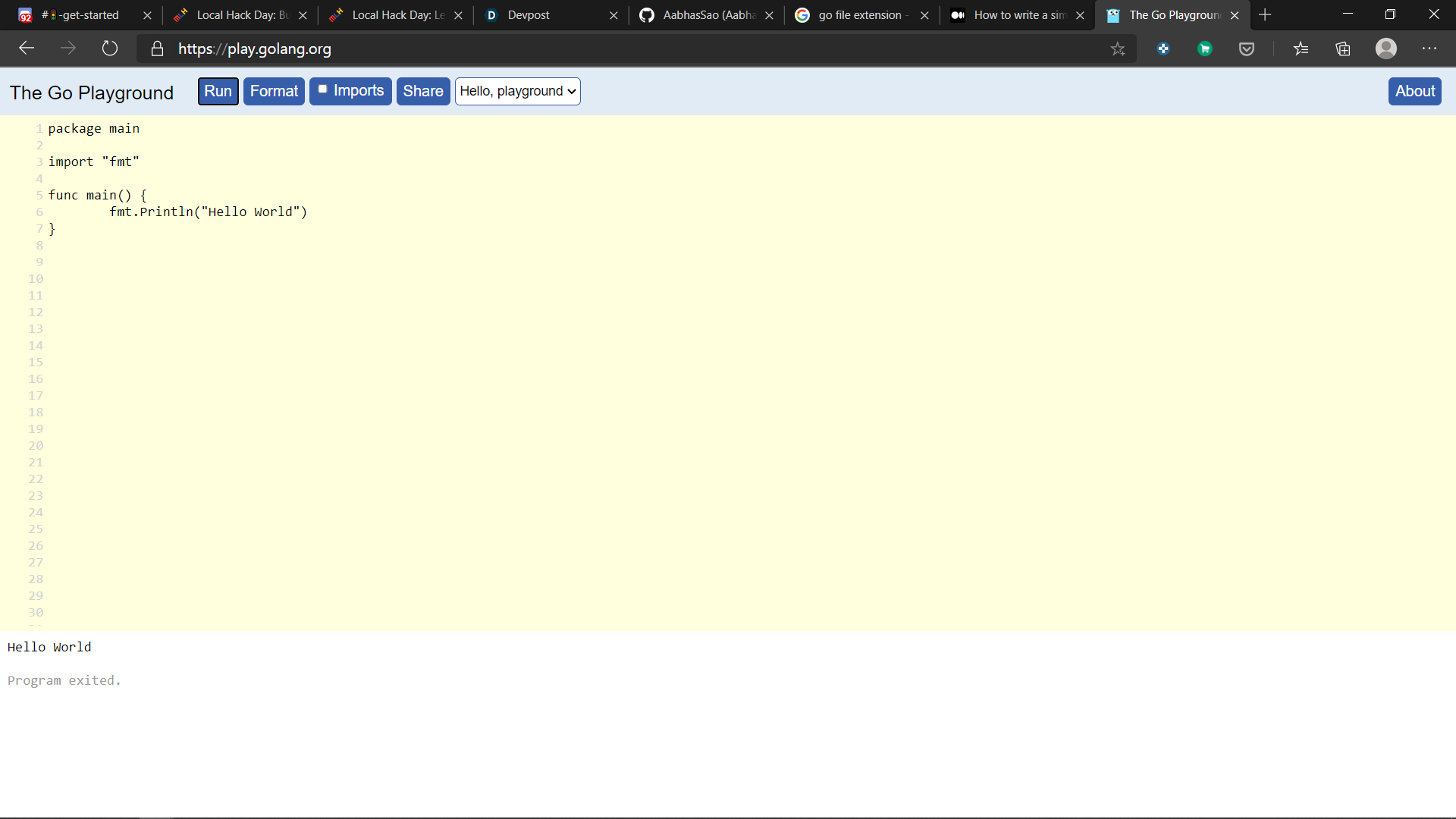Viewport: 1456px width, 819px height.
Task: Open a new browser tab
Action: [1265, 15]
